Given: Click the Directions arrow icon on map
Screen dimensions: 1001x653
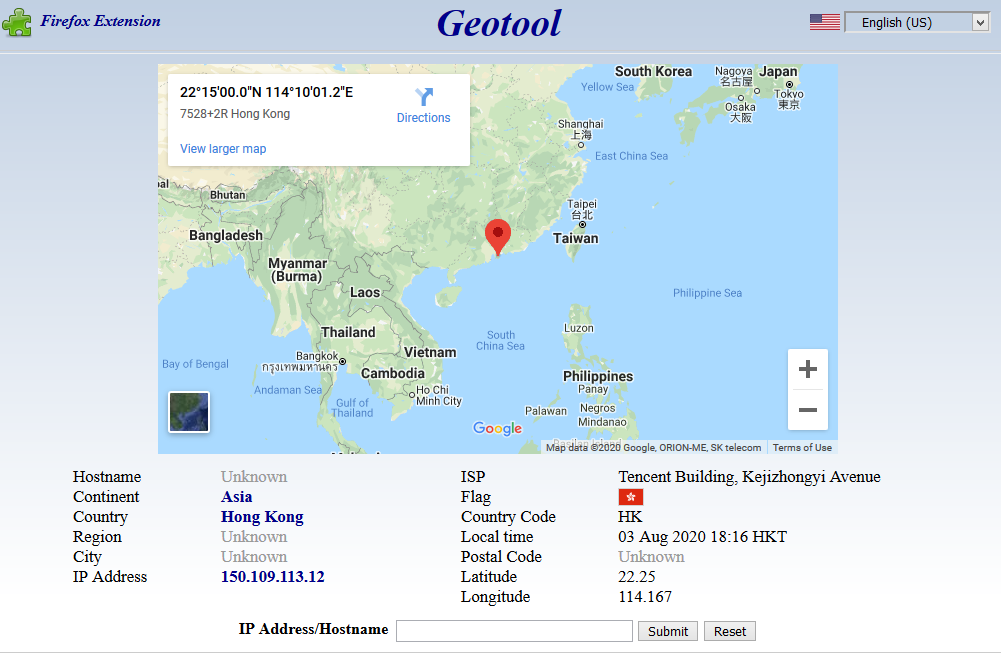Looking at the screenshot, I should (424, 96).
